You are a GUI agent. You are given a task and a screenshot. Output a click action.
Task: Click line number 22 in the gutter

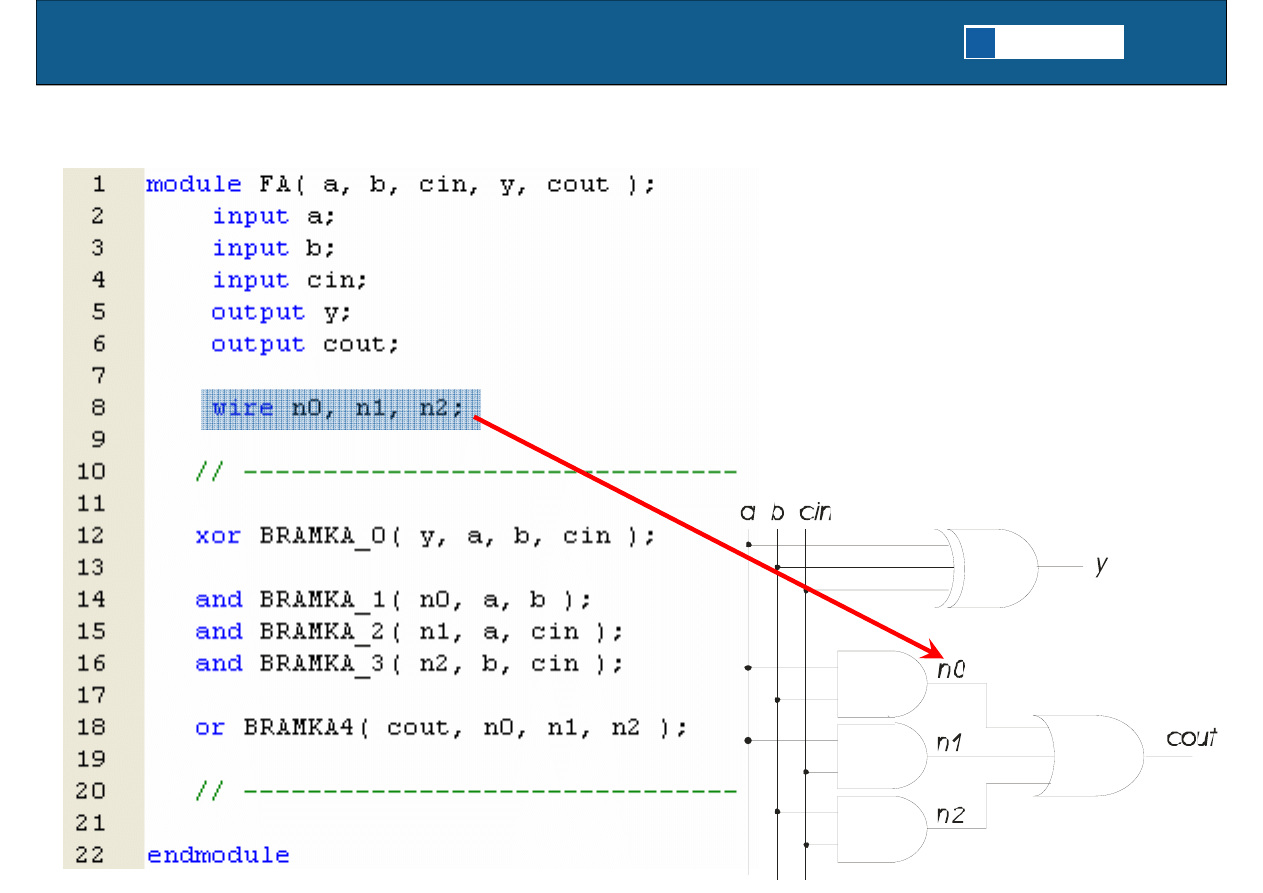tap(92, 855)
